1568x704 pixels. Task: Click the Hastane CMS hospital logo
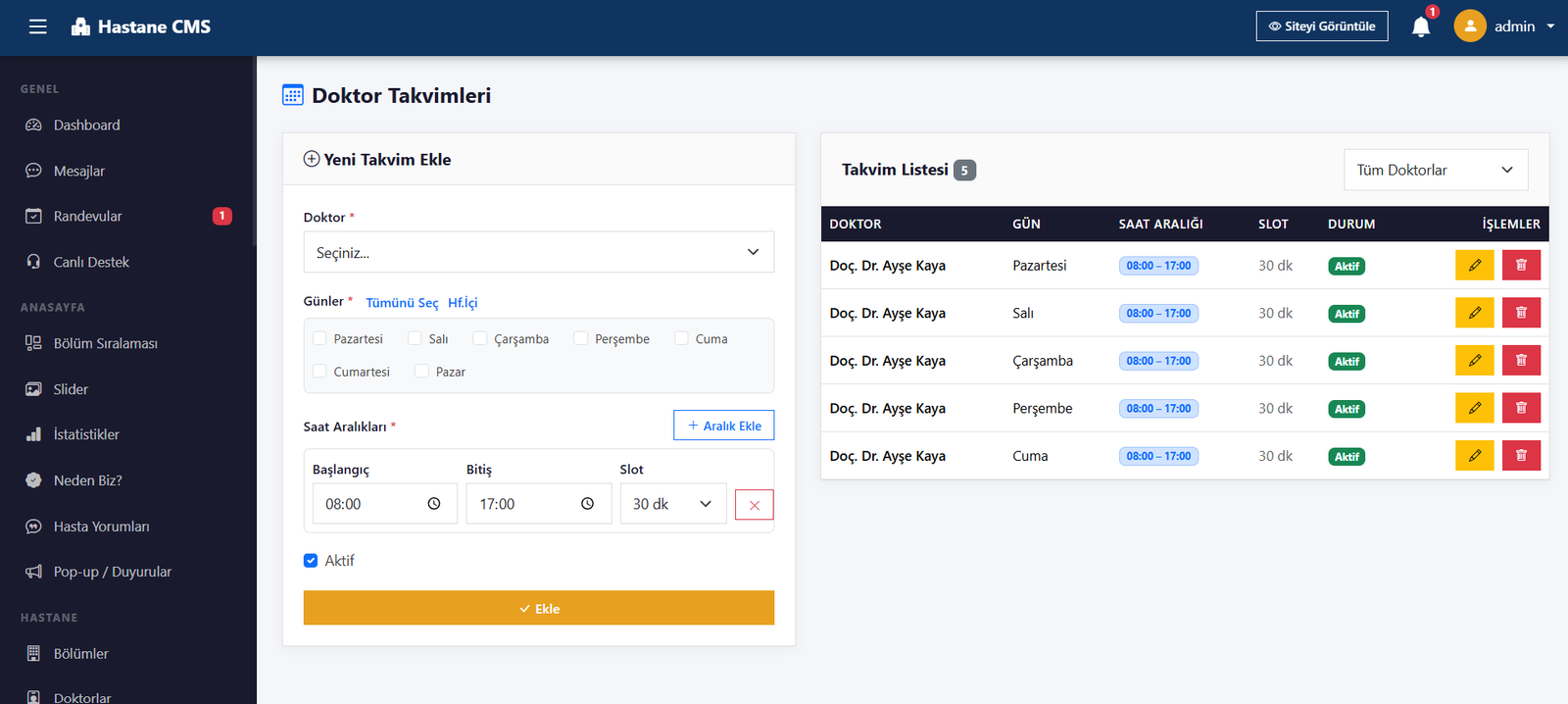click(80, 26)
